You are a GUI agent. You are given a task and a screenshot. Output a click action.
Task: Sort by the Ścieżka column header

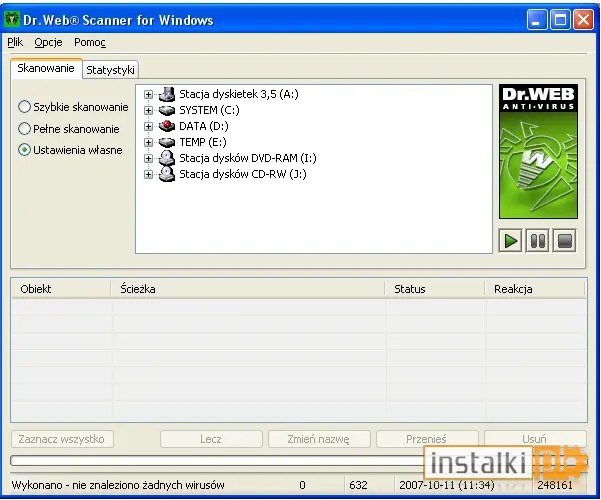[248, 289]
